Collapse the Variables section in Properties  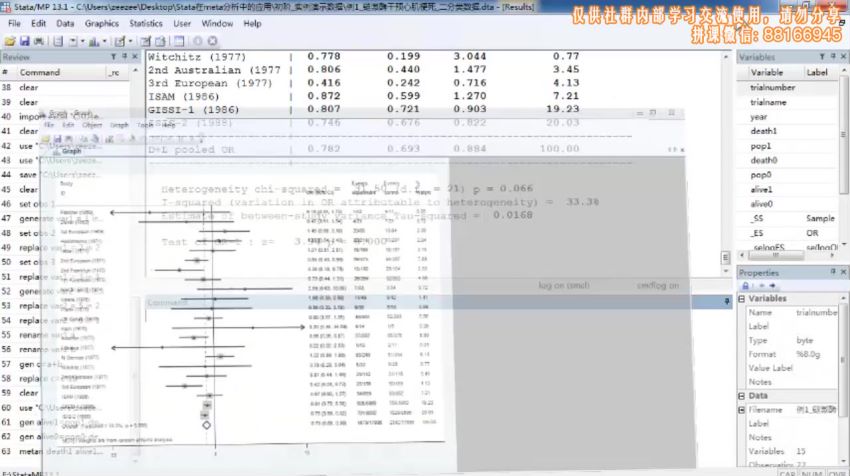[742, 299]
